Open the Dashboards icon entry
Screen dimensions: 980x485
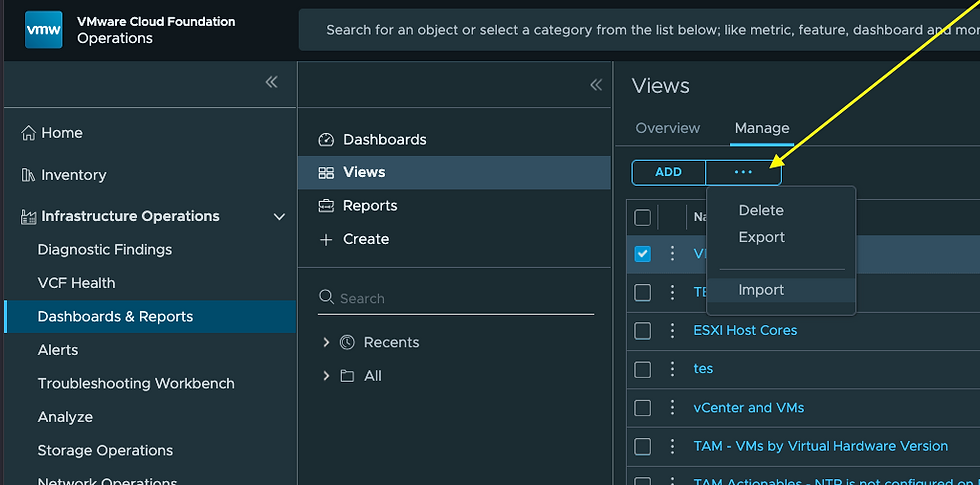(326, 140)
